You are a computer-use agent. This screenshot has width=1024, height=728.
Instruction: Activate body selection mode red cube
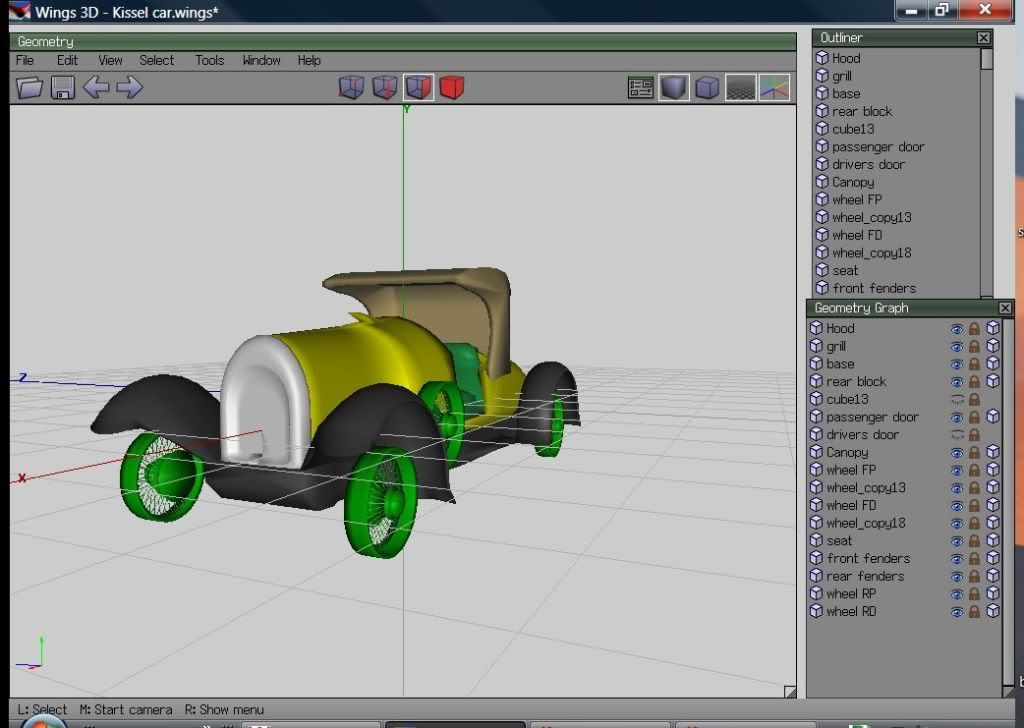(452, 88)
